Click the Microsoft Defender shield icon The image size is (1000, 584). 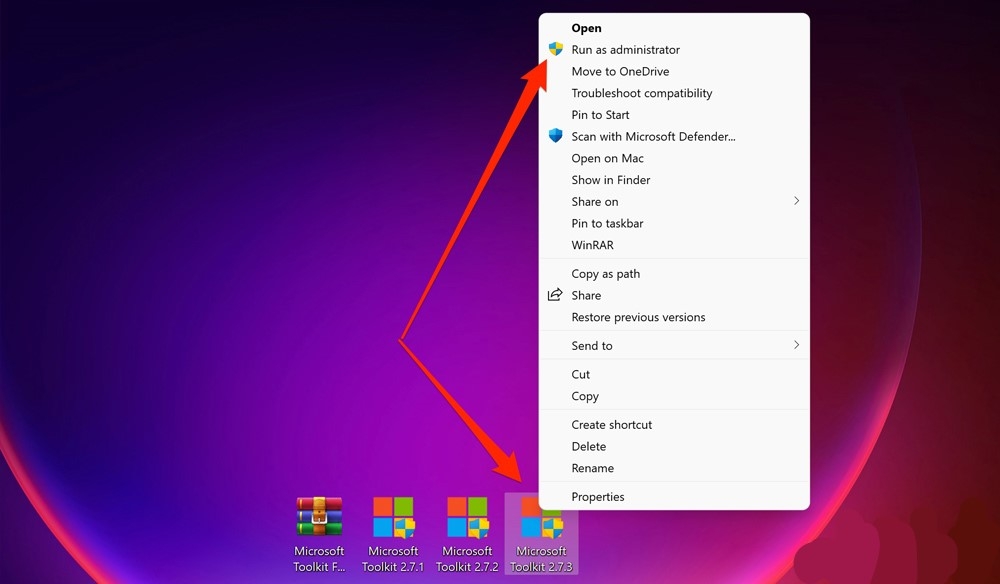[x=555, y=136]
